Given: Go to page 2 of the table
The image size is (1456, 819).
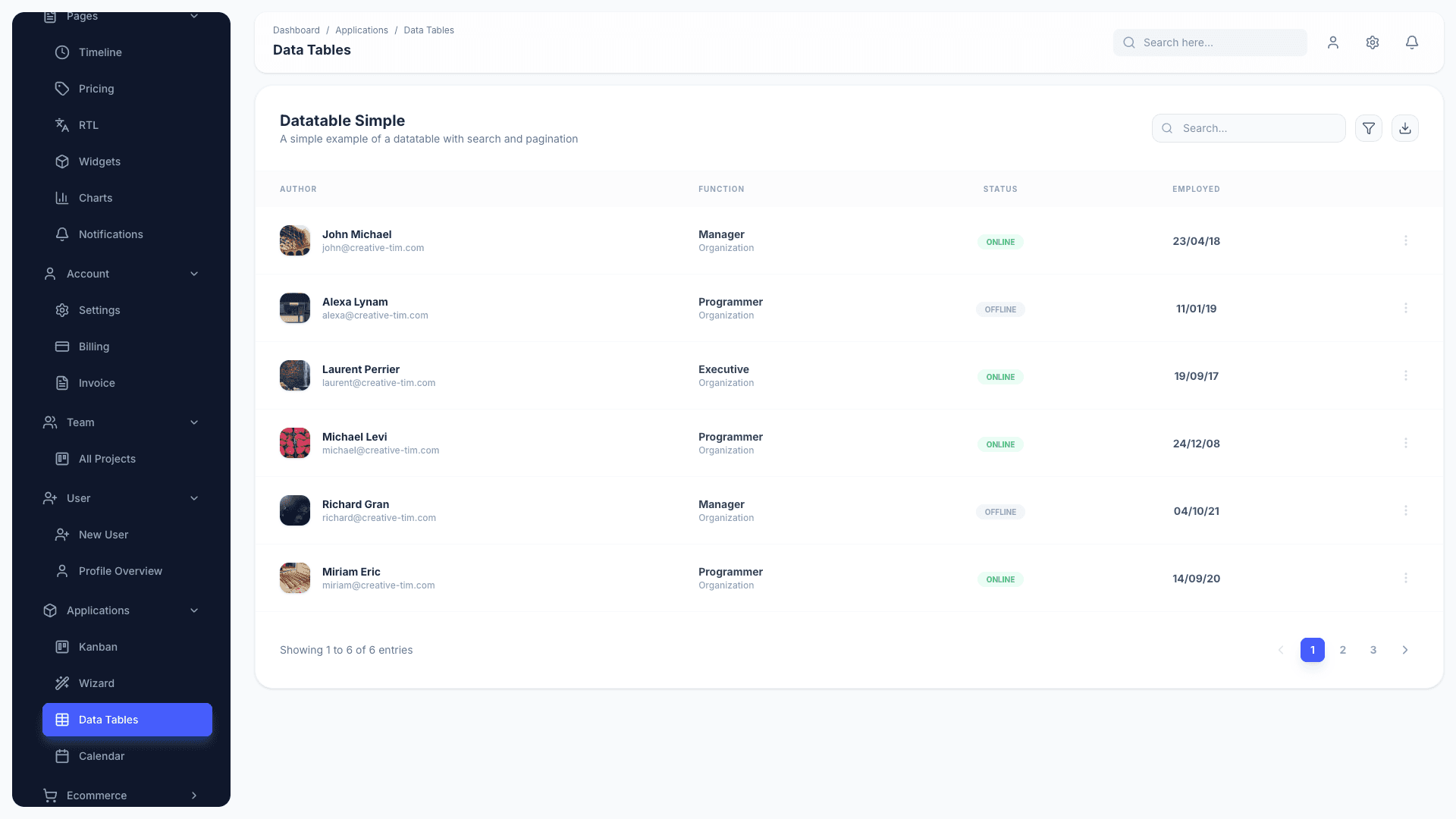Looking at the screenshot, I should pyautogui.click(x=1343, y=650).
